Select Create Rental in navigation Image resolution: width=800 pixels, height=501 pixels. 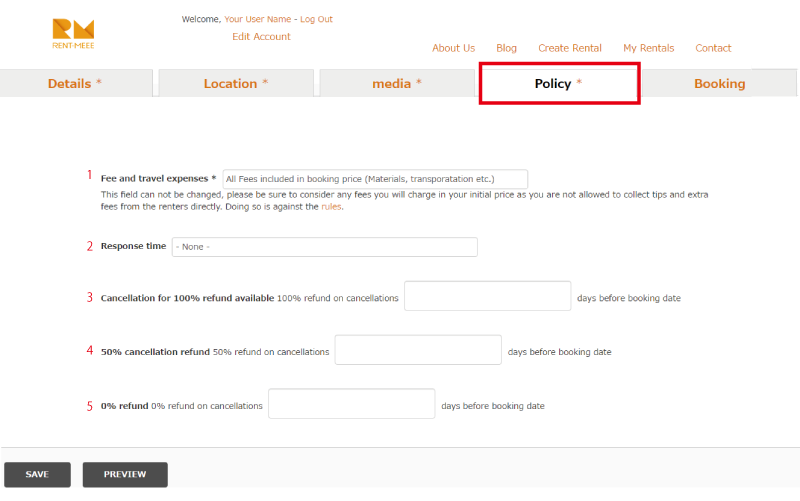pos(570,48)
